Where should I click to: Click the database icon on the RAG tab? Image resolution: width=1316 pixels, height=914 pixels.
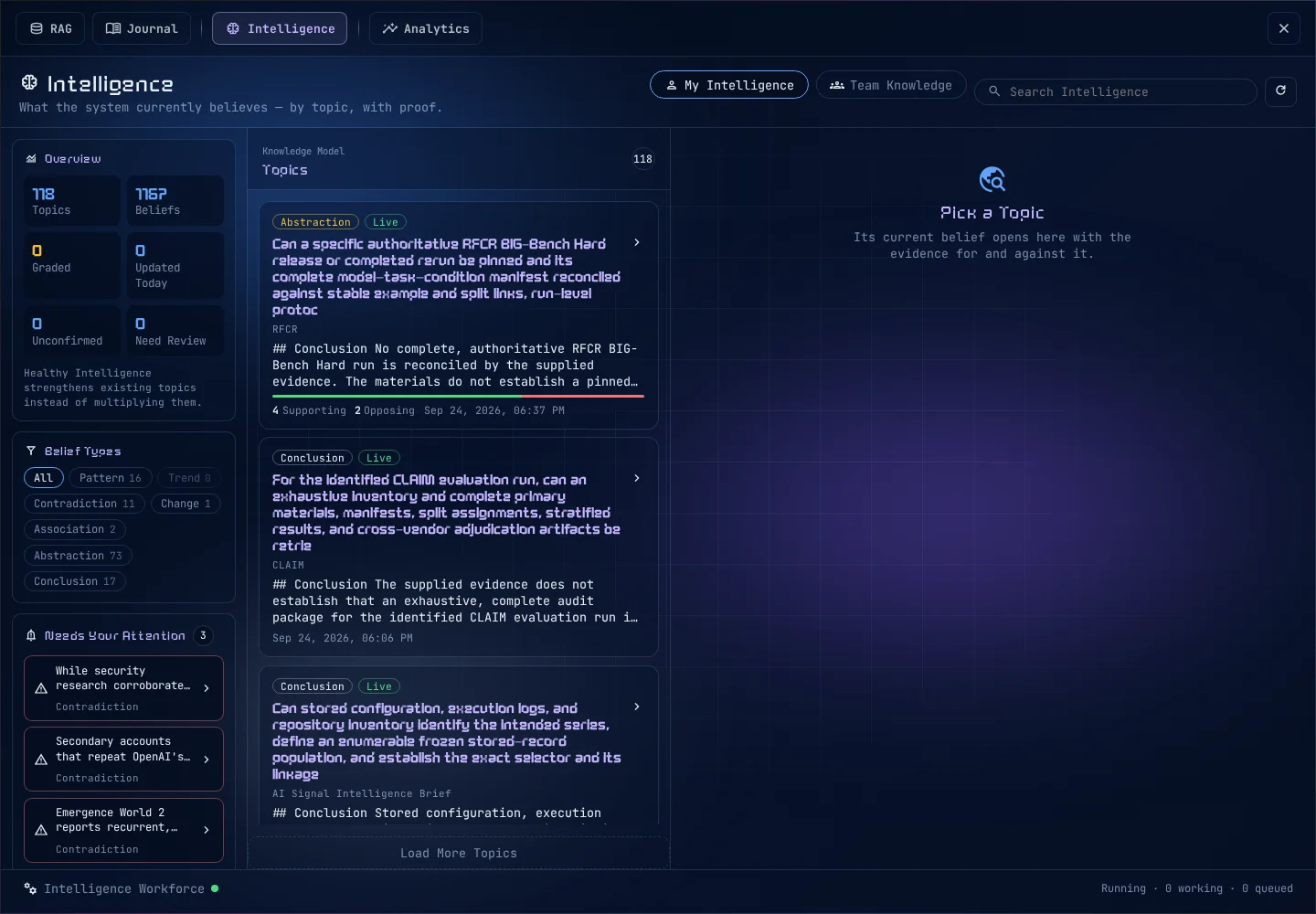click(x=37, y=28)
